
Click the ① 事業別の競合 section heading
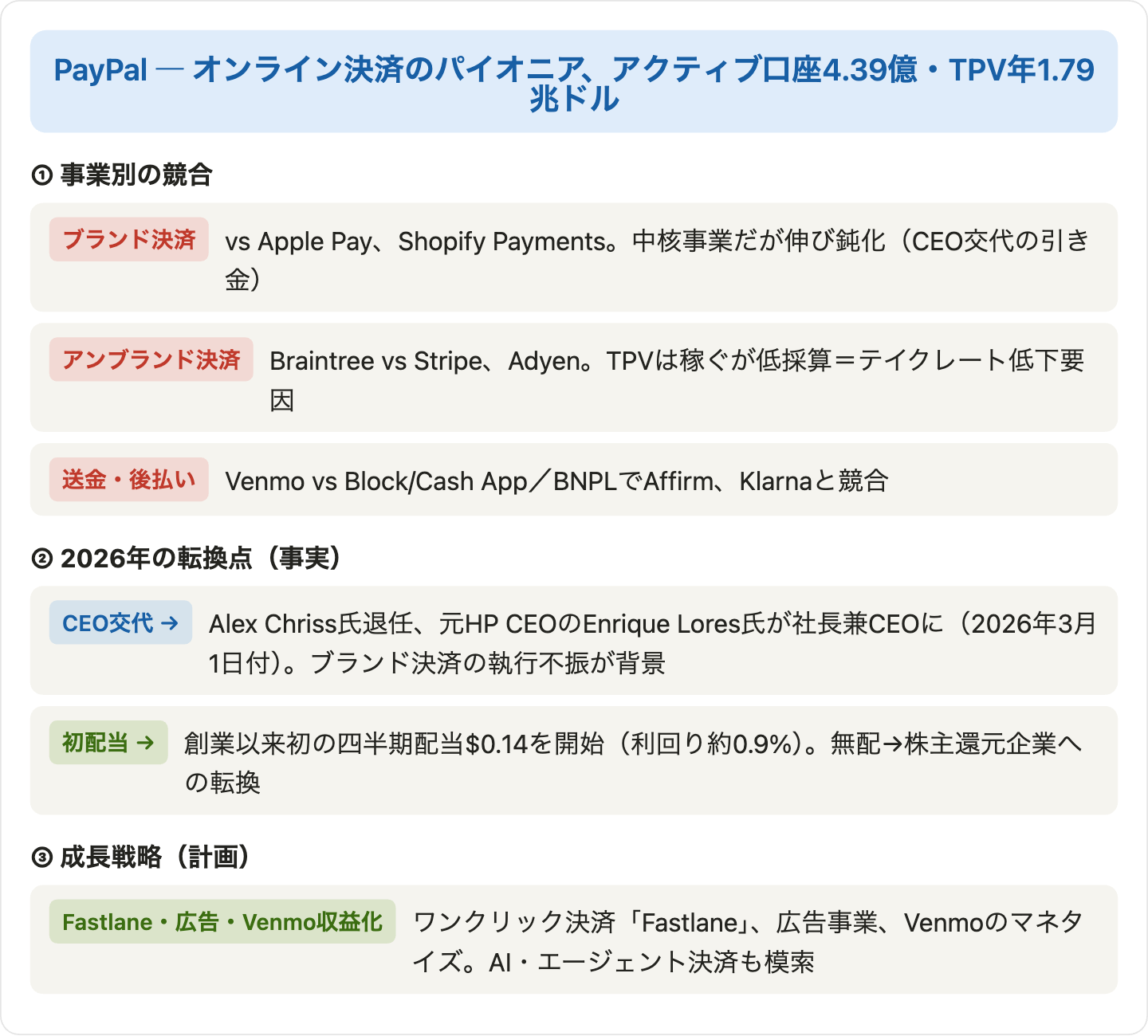(122, 174)
